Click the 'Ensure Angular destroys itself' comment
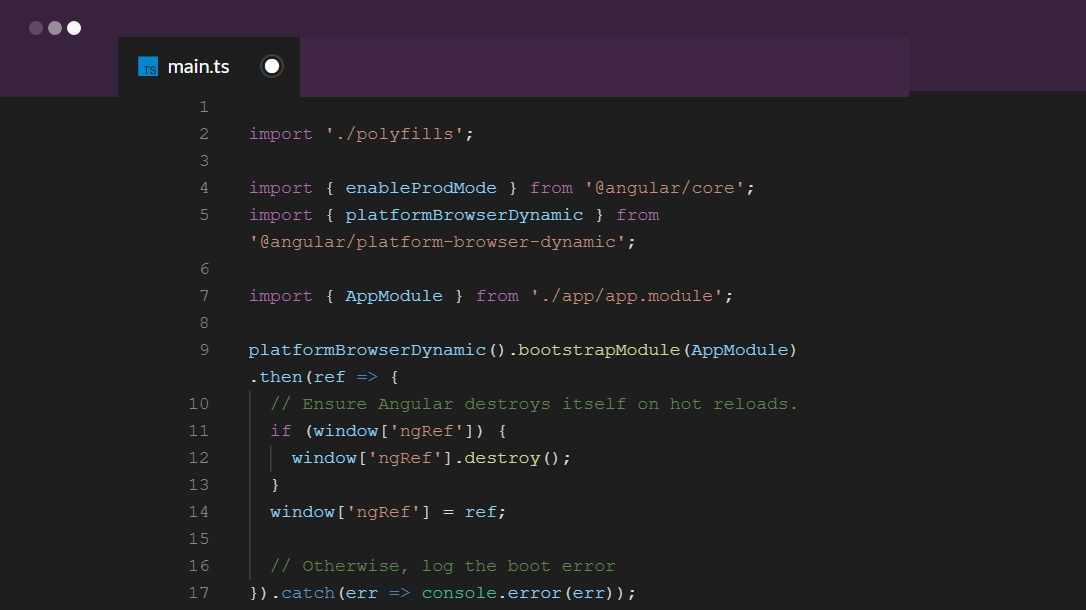Screen dimensions: 1086x610 click(534, 404)
